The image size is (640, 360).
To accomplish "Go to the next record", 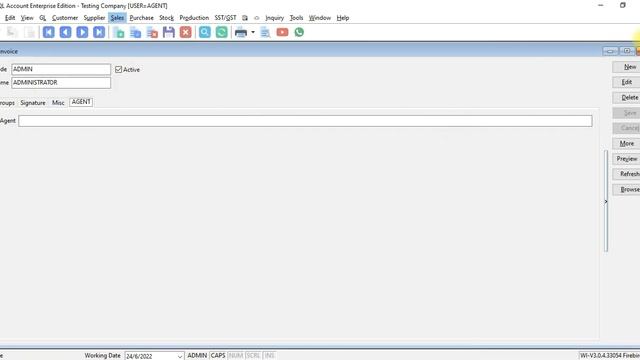I will point(82,32).
